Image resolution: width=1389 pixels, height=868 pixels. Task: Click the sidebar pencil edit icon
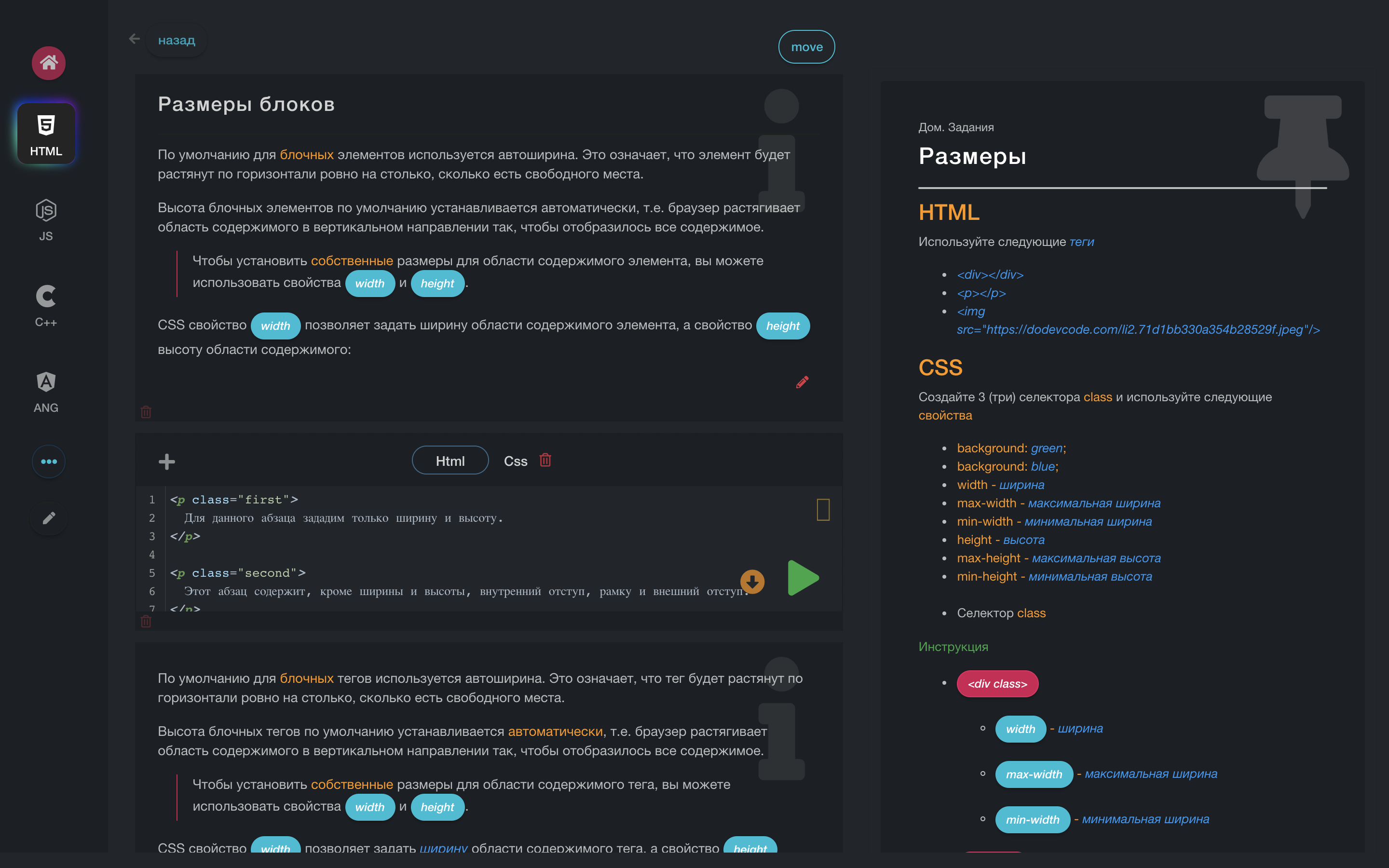(49, 518)
